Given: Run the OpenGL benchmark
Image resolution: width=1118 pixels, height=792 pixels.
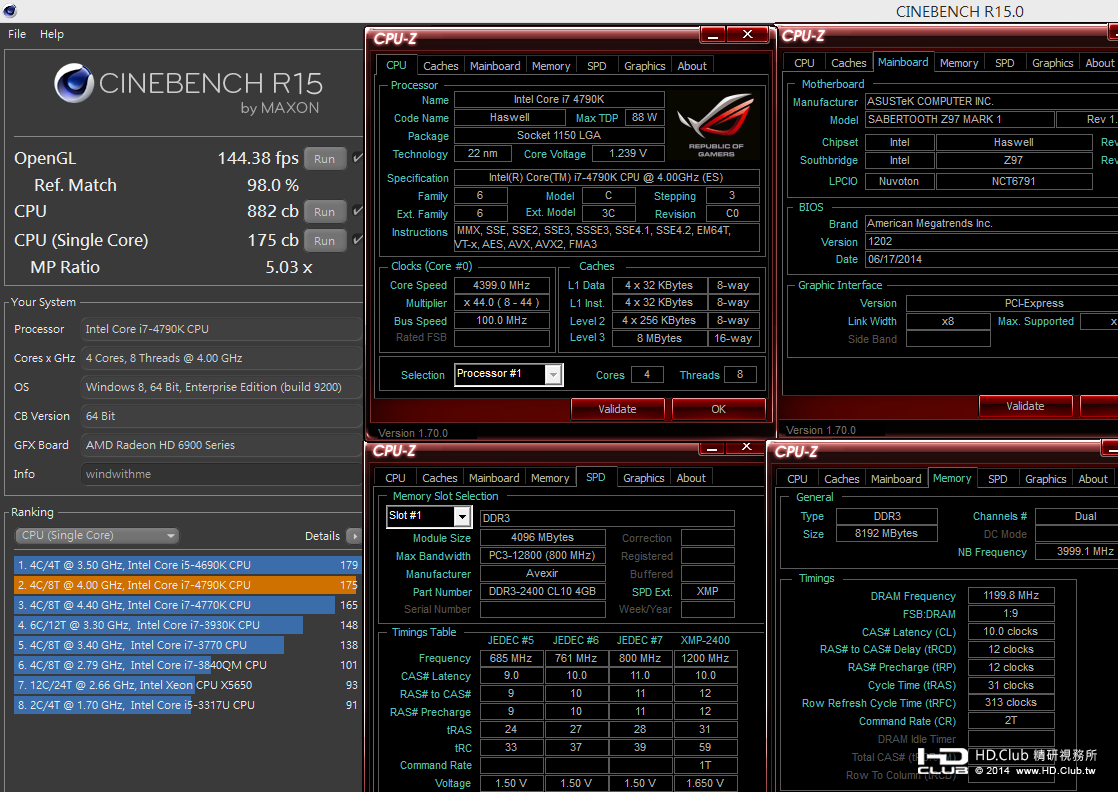Looking at the screenshot, I should coord(324,159).
